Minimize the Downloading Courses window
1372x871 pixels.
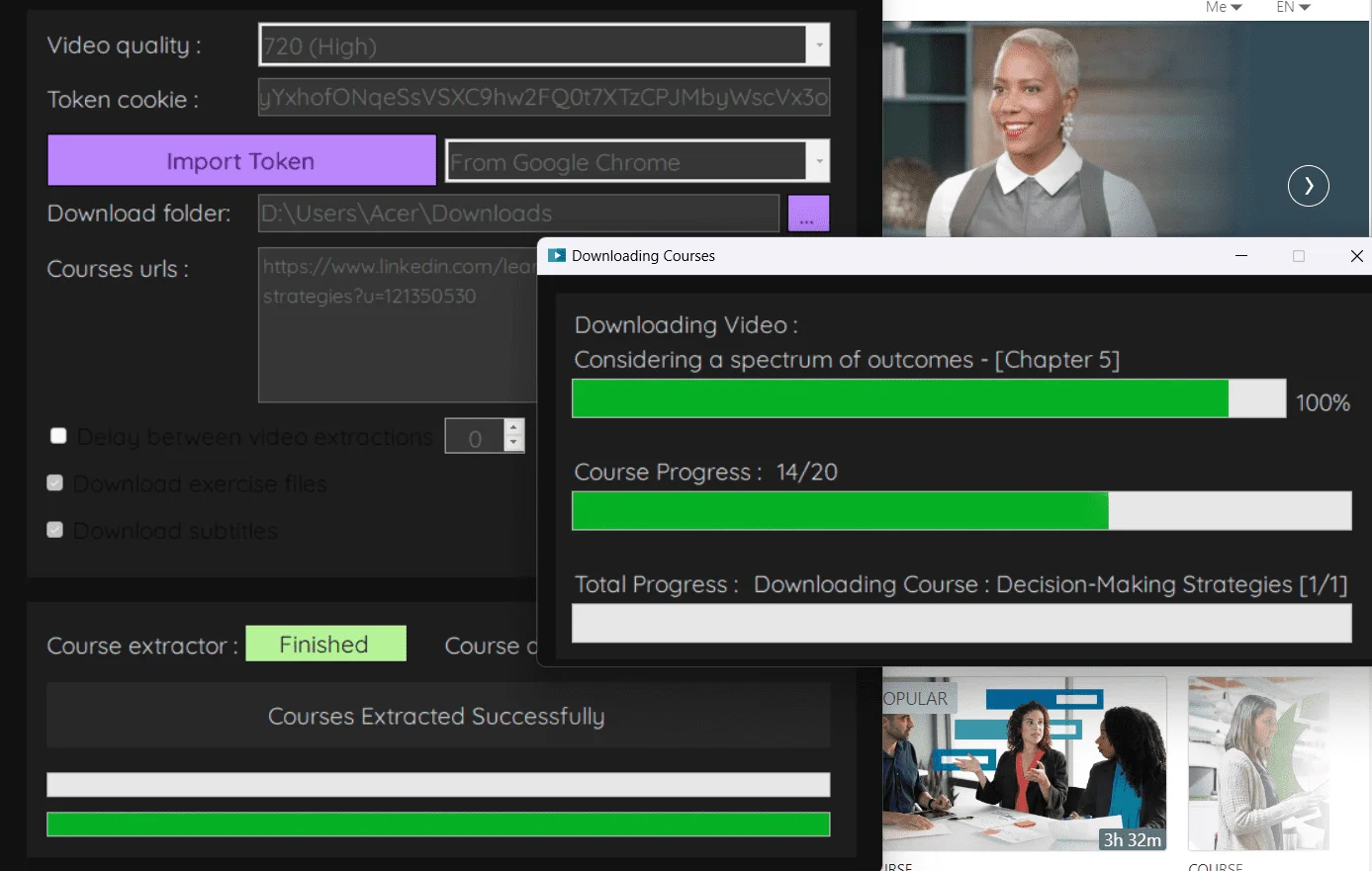click(x=1241, y=256)
